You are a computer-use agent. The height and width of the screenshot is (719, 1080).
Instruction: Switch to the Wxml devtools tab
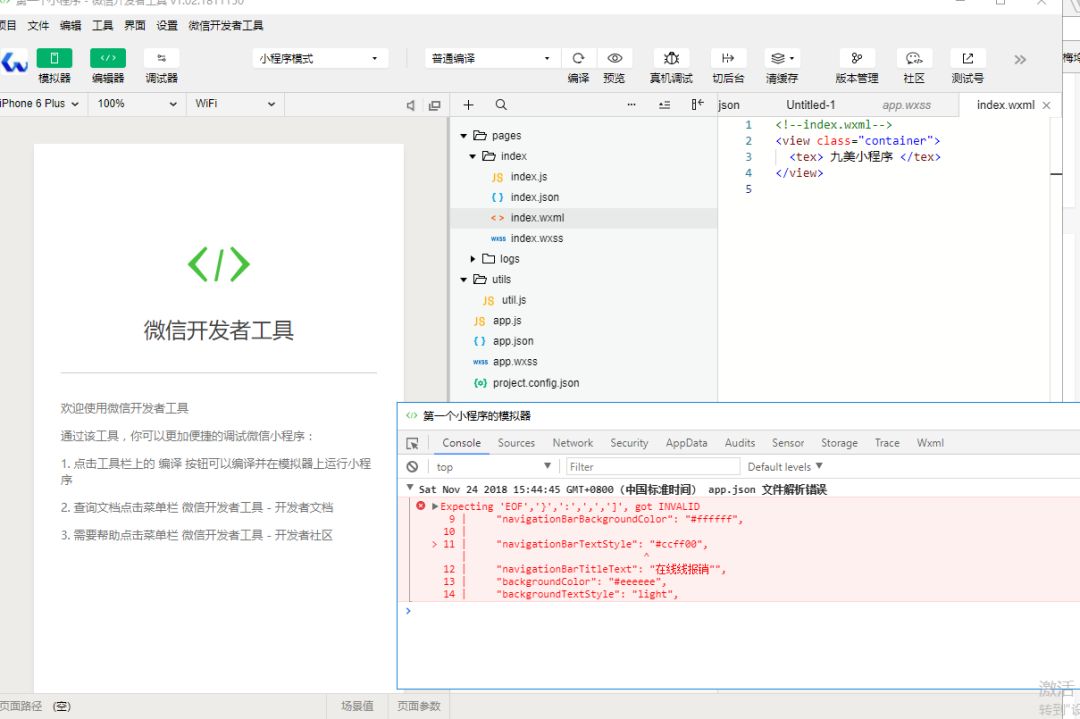pyautogui.click(x=930, y=443)
